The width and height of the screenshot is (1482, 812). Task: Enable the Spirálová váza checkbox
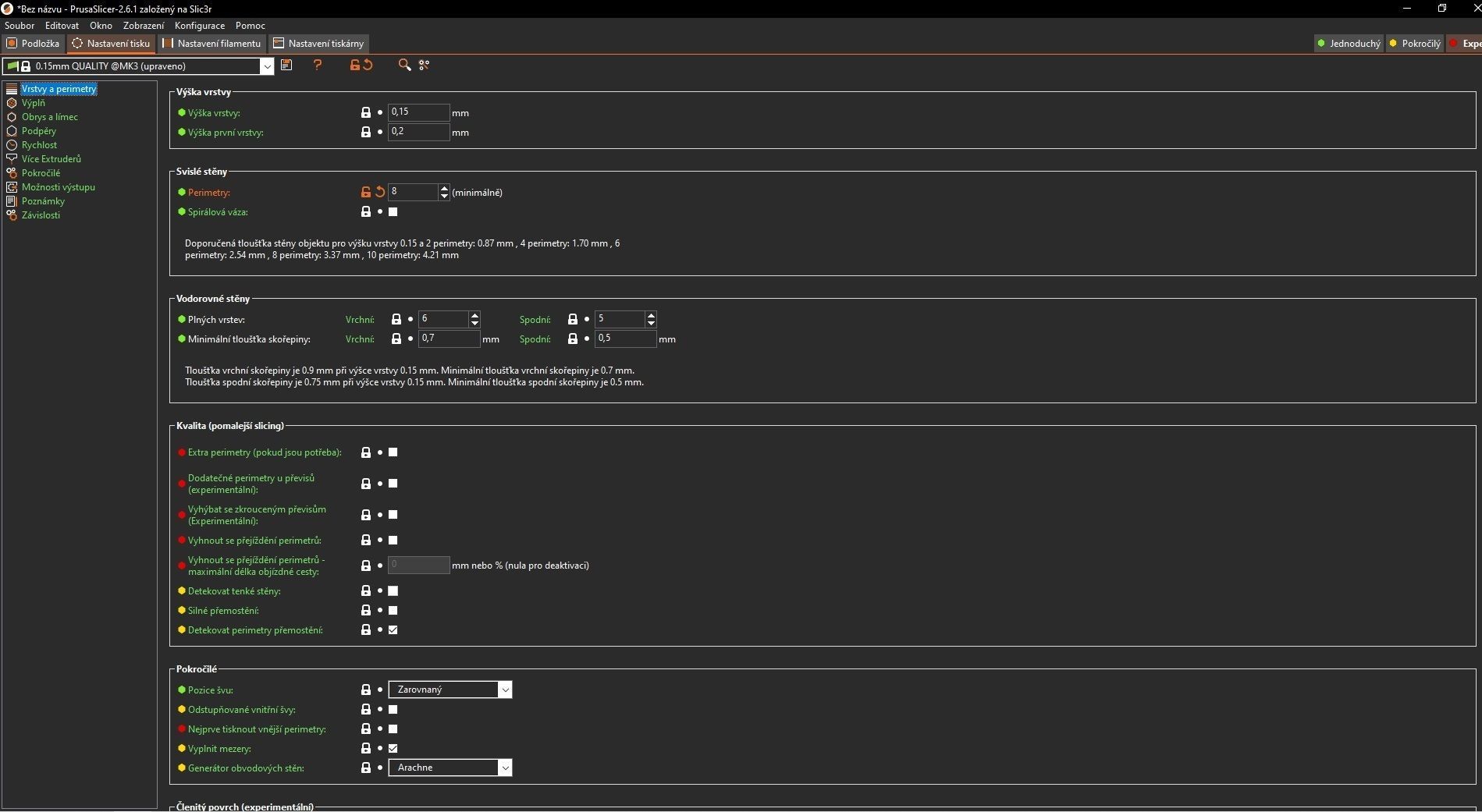pyautogui.click(x=393, y=211)
